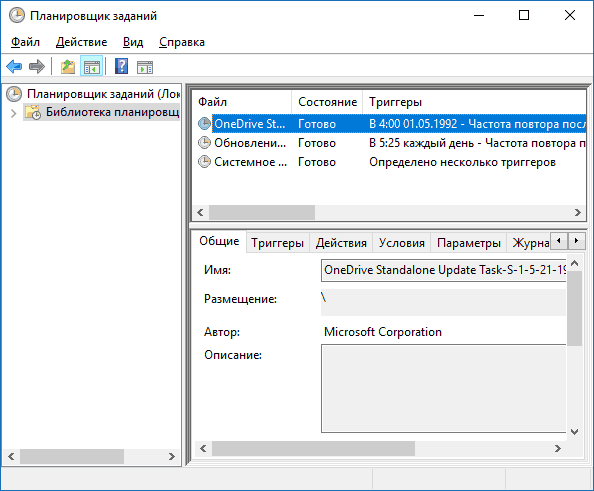Screen dimensions: 594x491
Task: Click the clock icon of Обновлени... task row
Action: click(x=204, y=142)
